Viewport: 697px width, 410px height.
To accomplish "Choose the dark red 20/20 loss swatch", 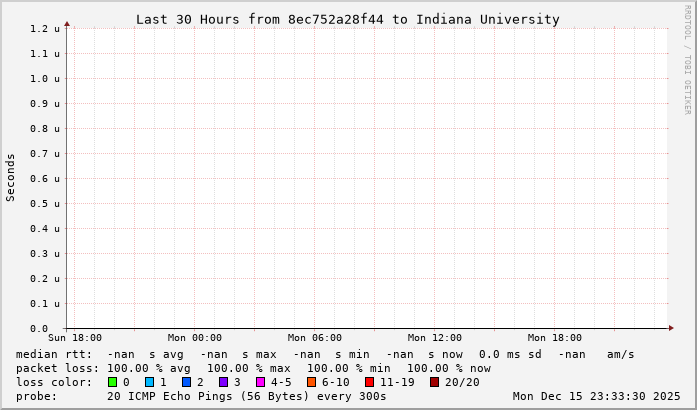I will tap(434, 382).
